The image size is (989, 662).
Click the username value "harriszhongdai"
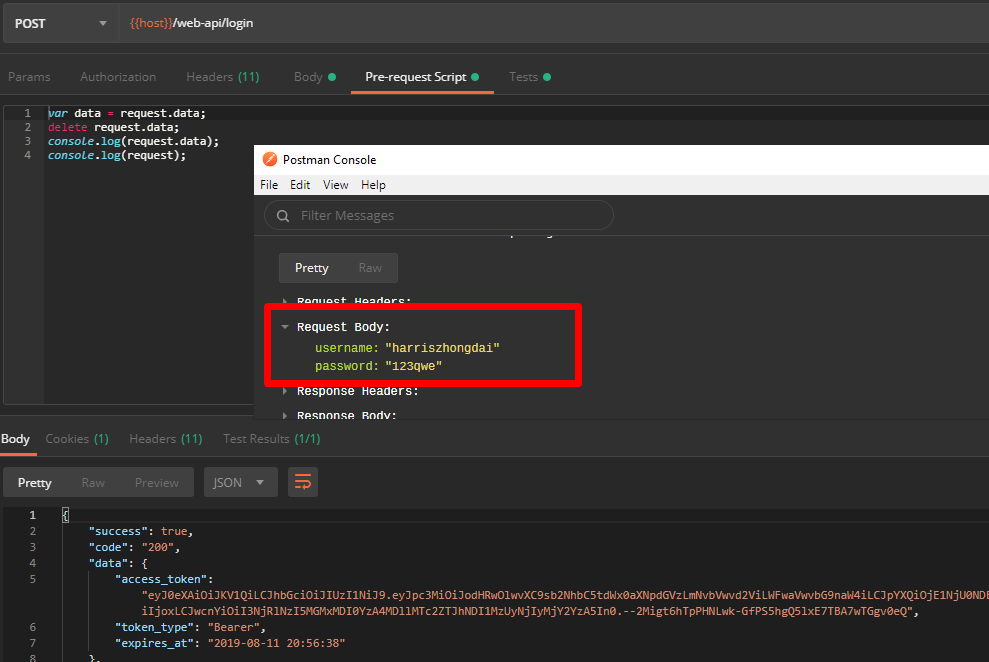pos(442,348)
